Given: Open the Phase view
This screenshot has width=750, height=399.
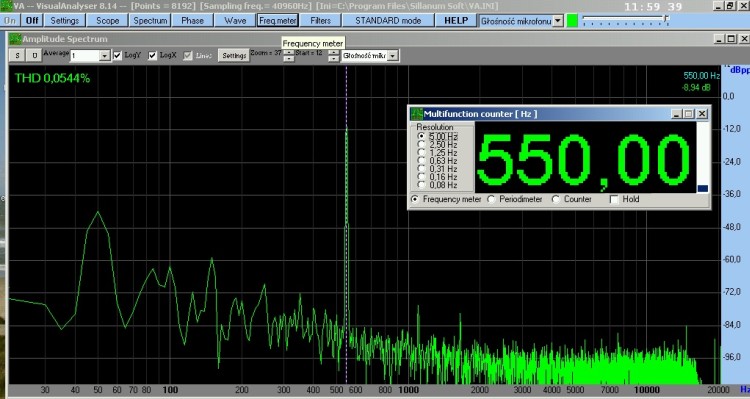Looking at the screenshot, I should point(192,21).
